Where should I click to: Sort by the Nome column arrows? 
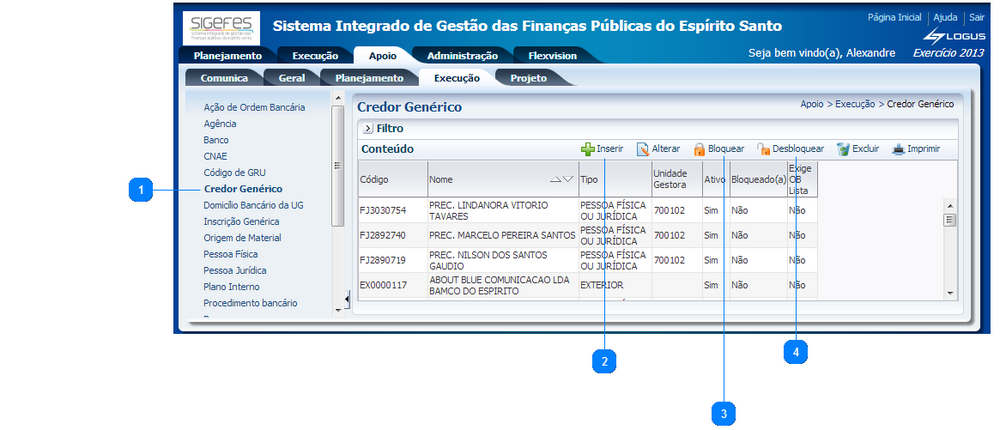pos(561,180)
